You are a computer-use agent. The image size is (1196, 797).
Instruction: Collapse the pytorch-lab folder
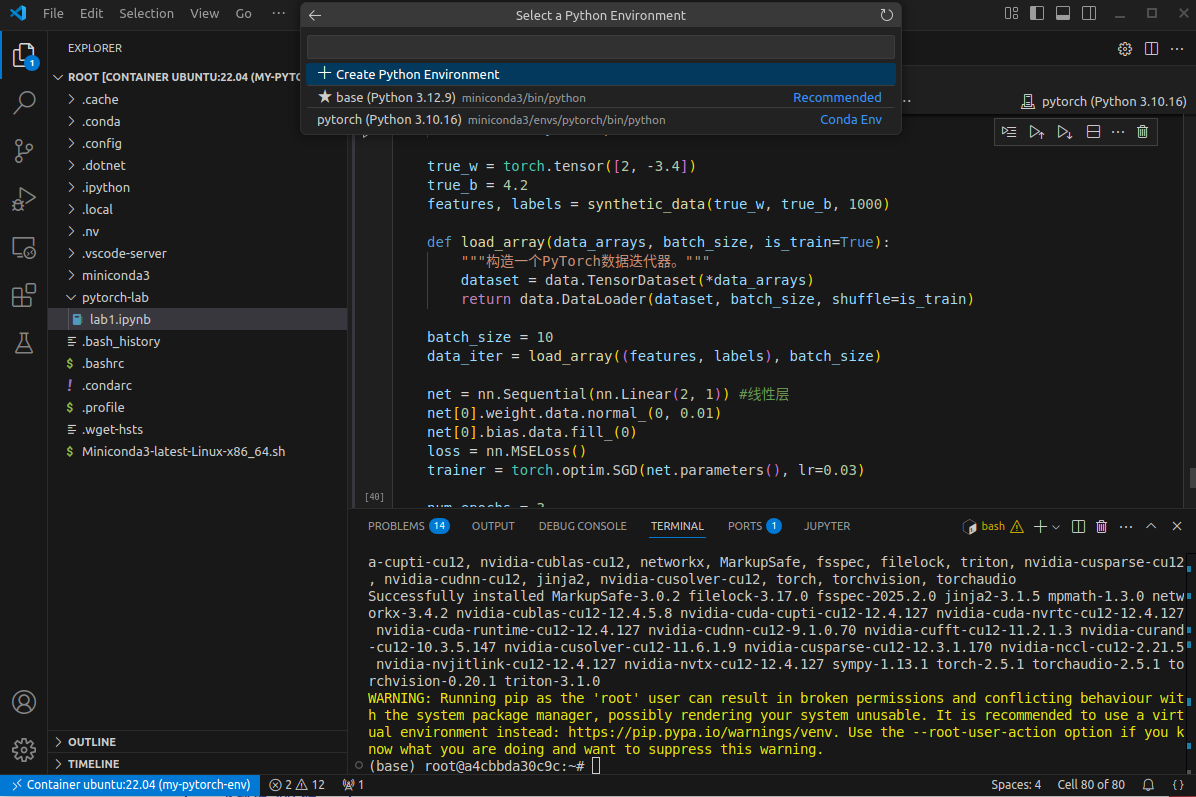(115, 297)
